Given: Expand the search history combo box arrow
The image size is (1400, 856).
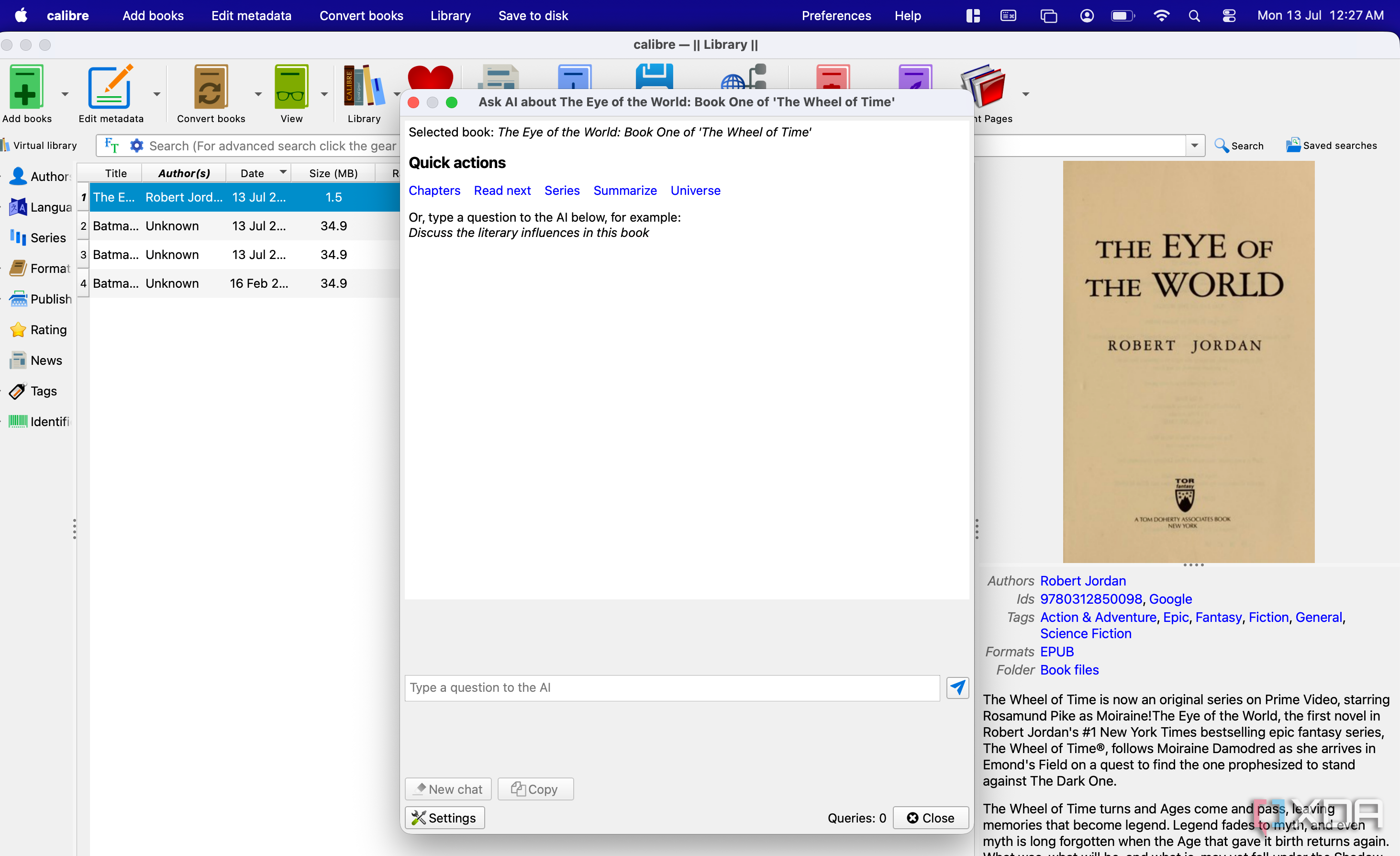Looking at the screenshot, I should pyautogui.click(x=1195, y=146).
